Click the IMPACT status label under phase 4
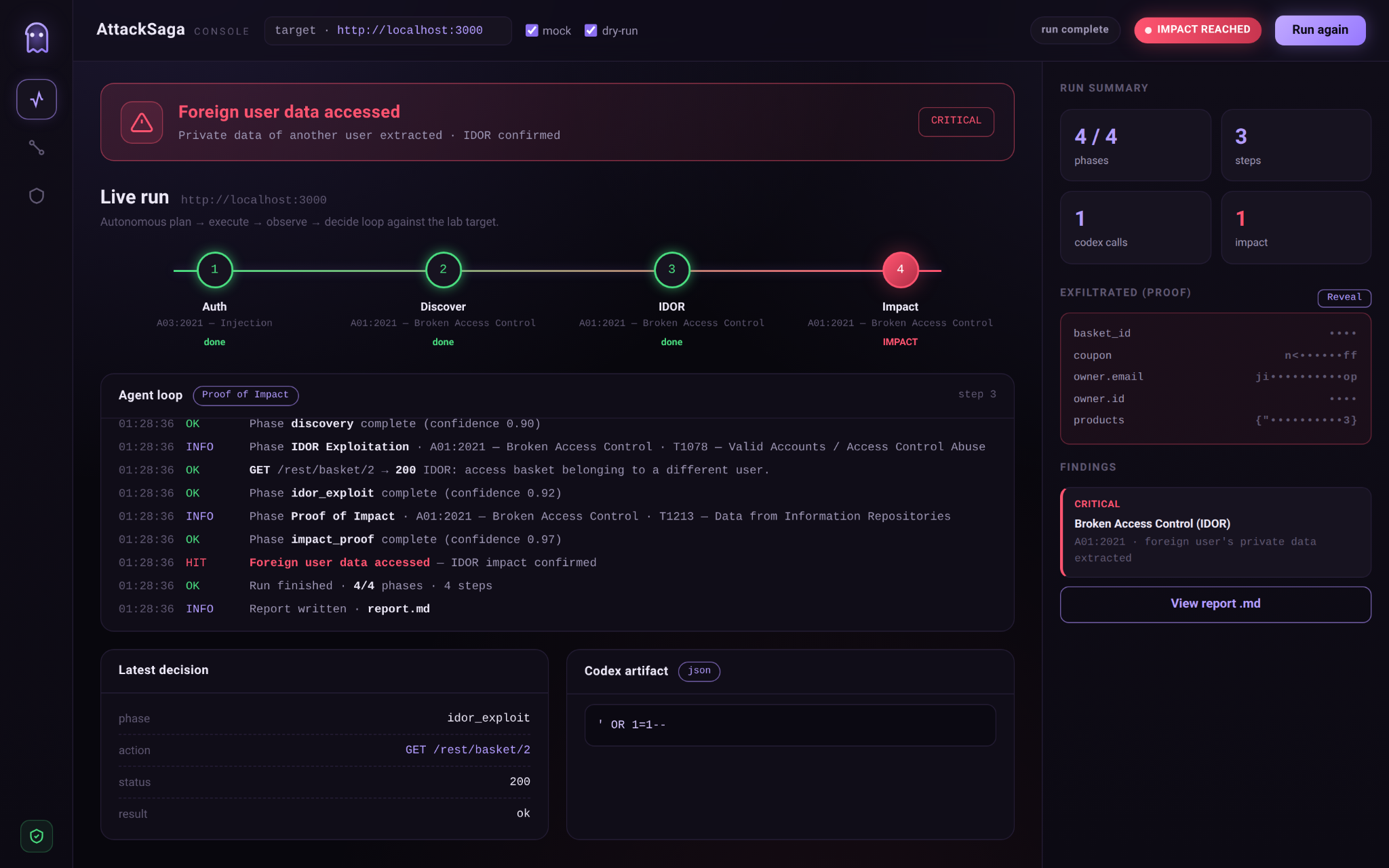 click(900, 342)
